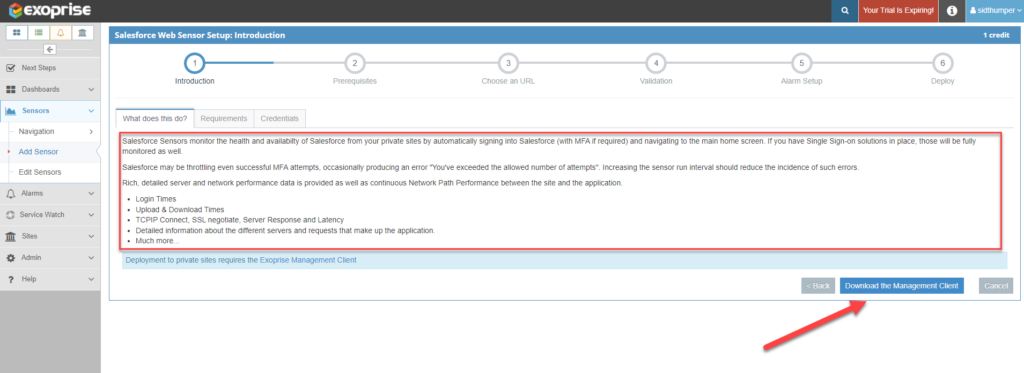The height and width of the screenshot is (373, 1024).
Task: Switch to the Credentials tab
Action: tap(280, 118)
